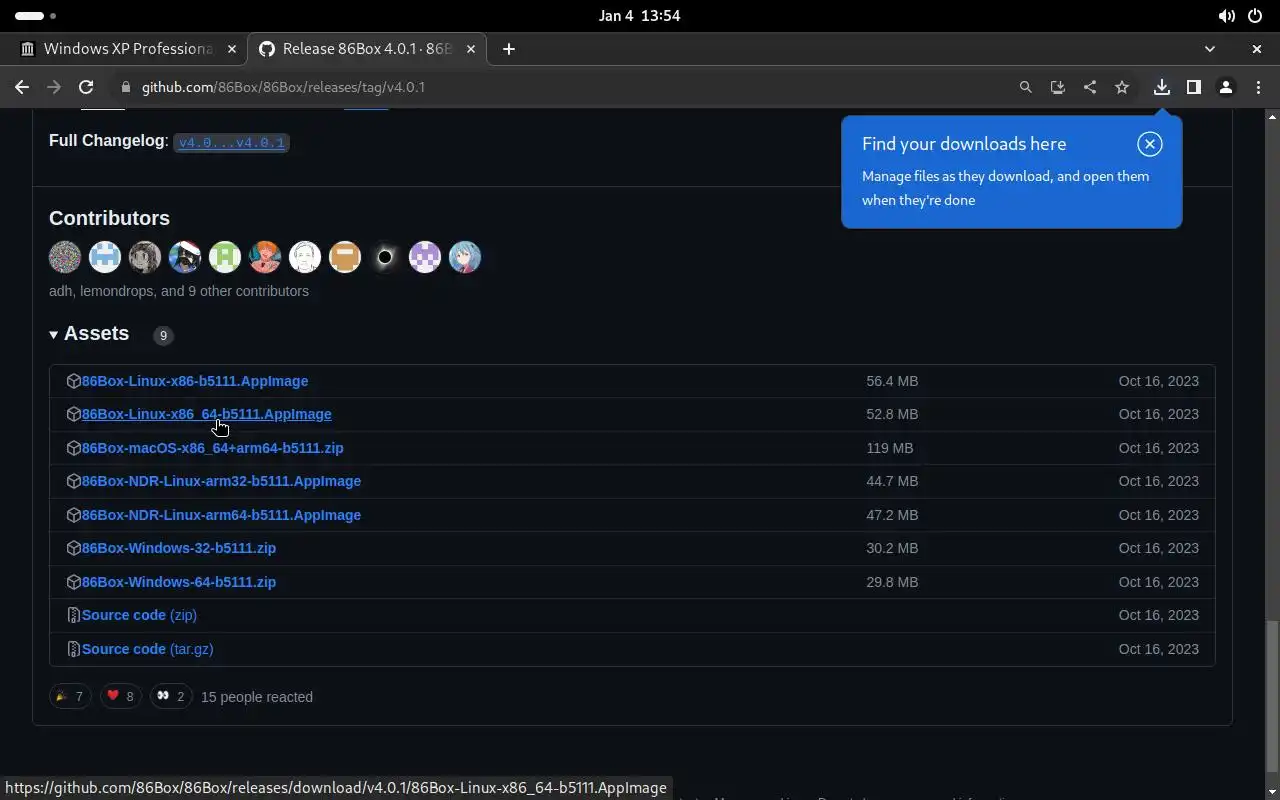Download 86Box-NDR-Linux-arm64-b5111.AppImage
The image size is (1280, 800).
point(221,515)
